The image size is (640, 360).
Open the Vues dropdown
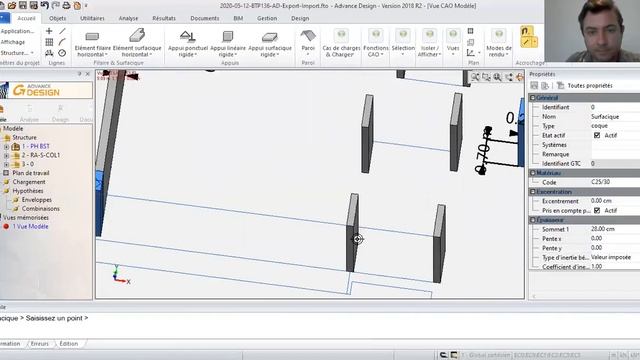pyautogui.click(x=453, y=51)
